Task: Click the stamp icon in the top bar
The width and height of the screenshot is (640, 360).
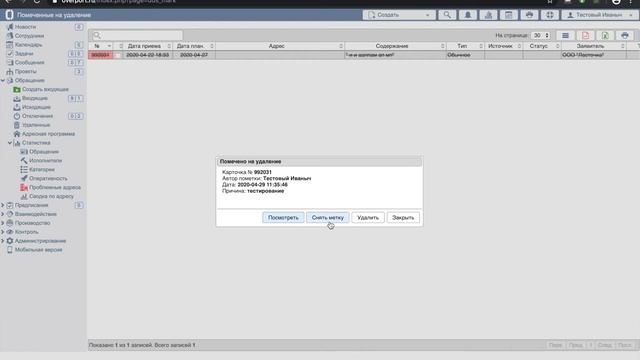Action: point(488,15)
